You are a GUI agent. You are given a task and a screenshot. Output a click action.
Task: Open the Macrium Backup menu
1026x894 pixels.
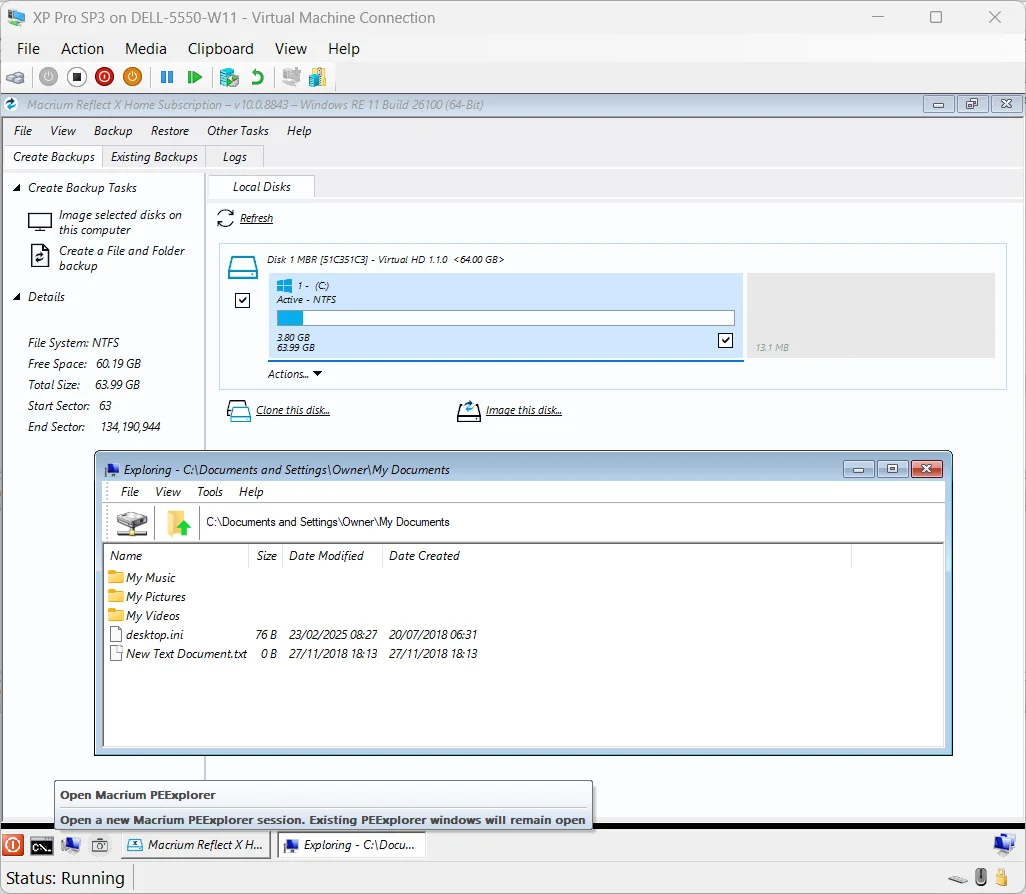tap(113, 131)
